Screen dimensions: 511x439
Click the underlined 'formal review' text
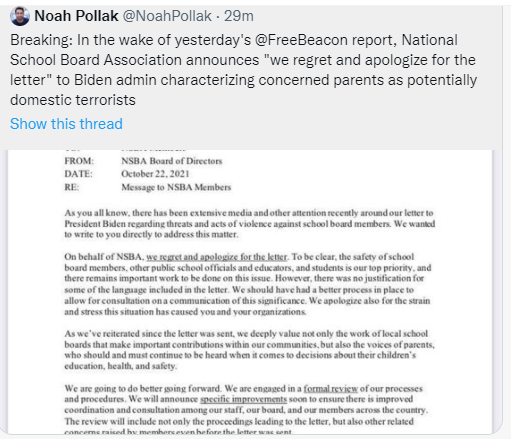pyautogui.click(x=330, y=388)
